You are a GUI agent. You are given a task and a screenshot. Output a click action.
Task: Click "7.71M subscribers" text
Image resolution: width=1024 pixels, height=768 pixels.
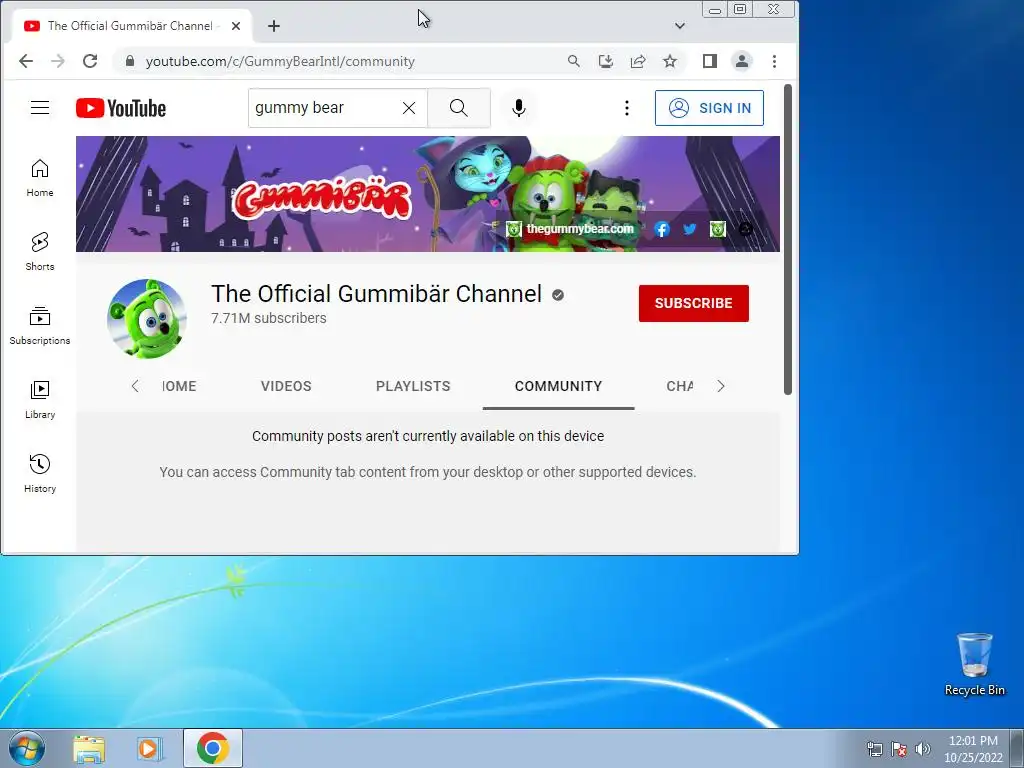[x=268, y=318]
